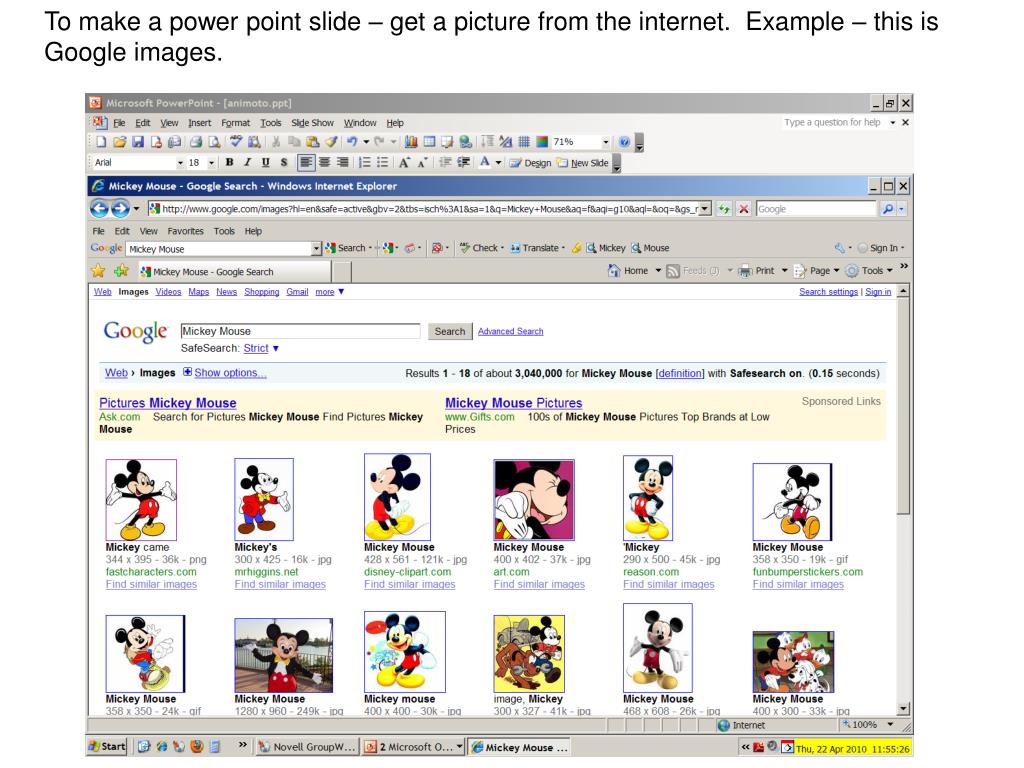Toggle Bold formatting
Image resolution: width=1024 pixels, height=768 pixels.
click(x=229, y=162)
